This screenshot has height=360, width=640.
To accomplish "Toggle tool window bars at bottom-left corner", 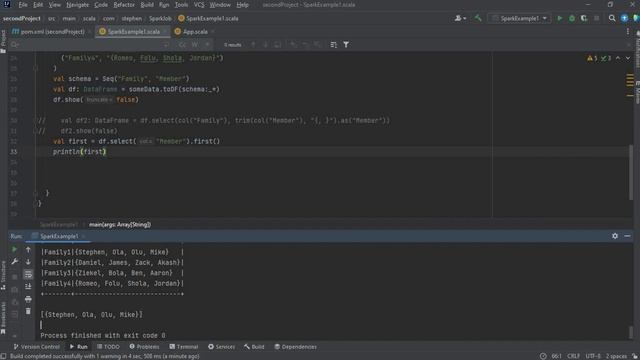I will 3,356.
